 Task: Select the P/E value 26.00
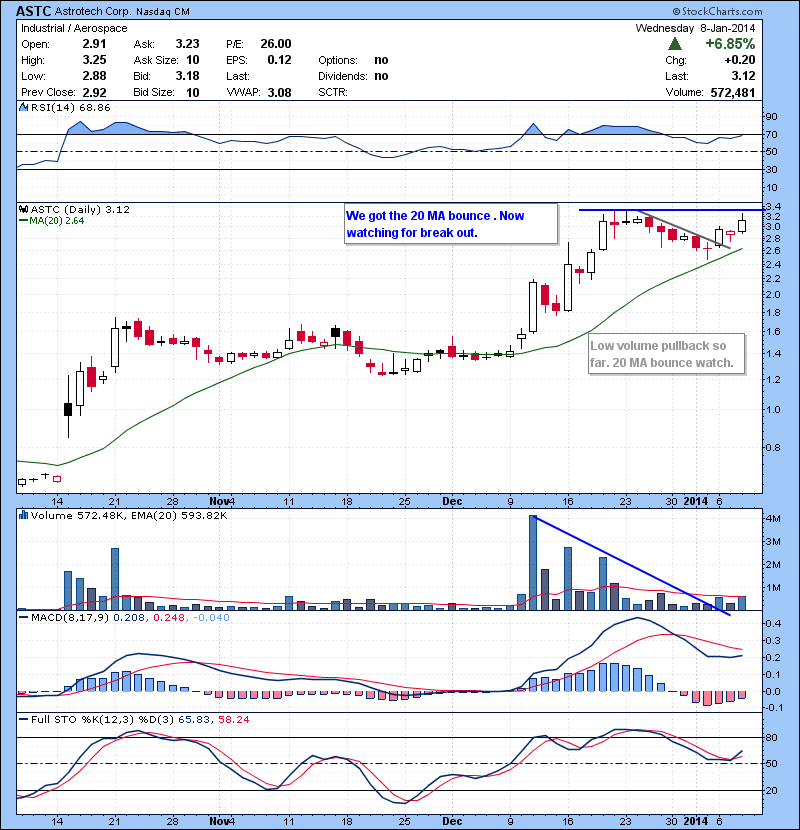point(276,44)
